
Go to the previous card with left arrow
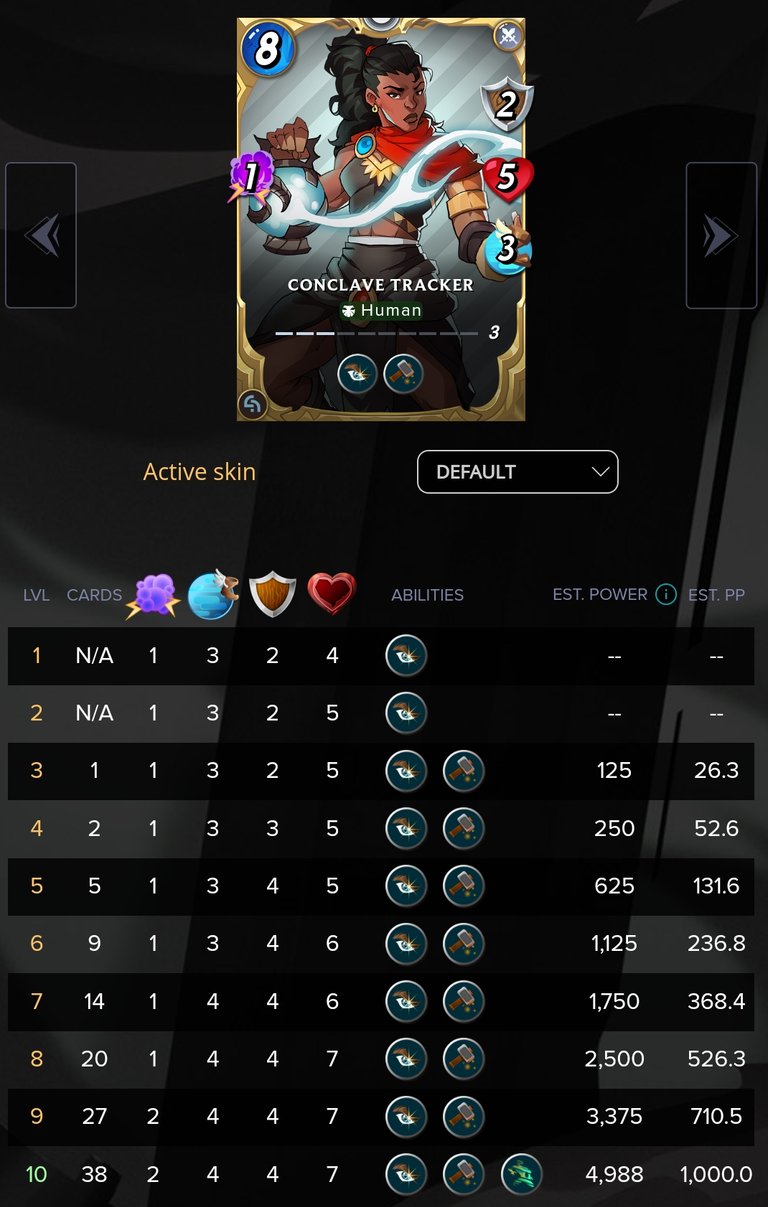point(41,236)
